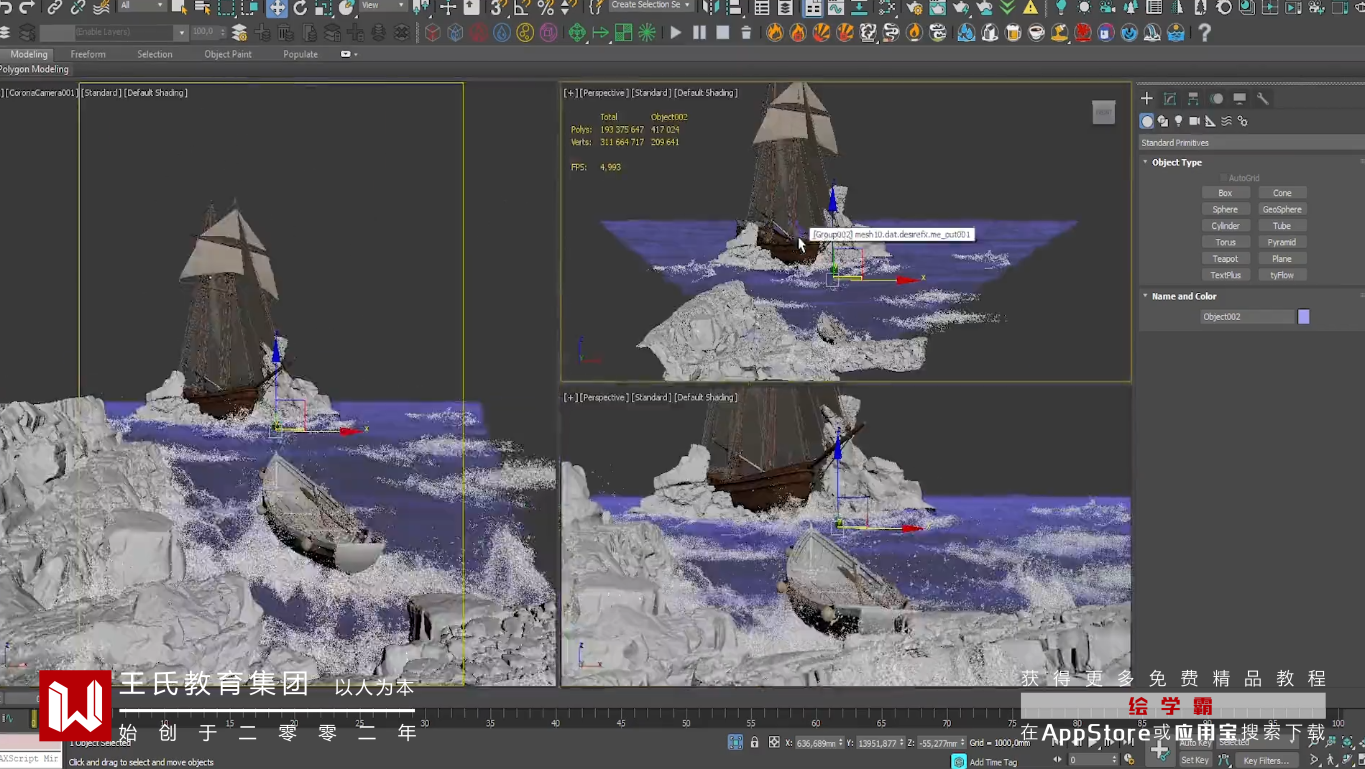Switch to the Modeling ribbon tab
The height and width of the screenshot is (769, 1365).
(29, 54)
